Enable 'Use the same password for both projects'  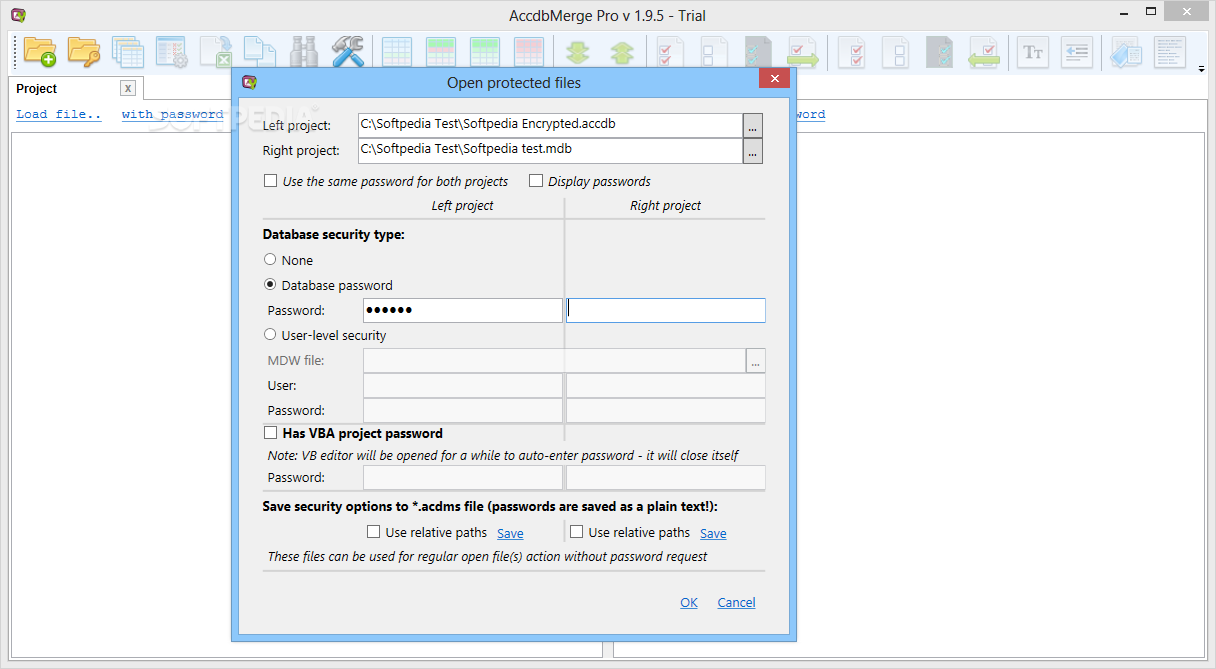(270, 181)
